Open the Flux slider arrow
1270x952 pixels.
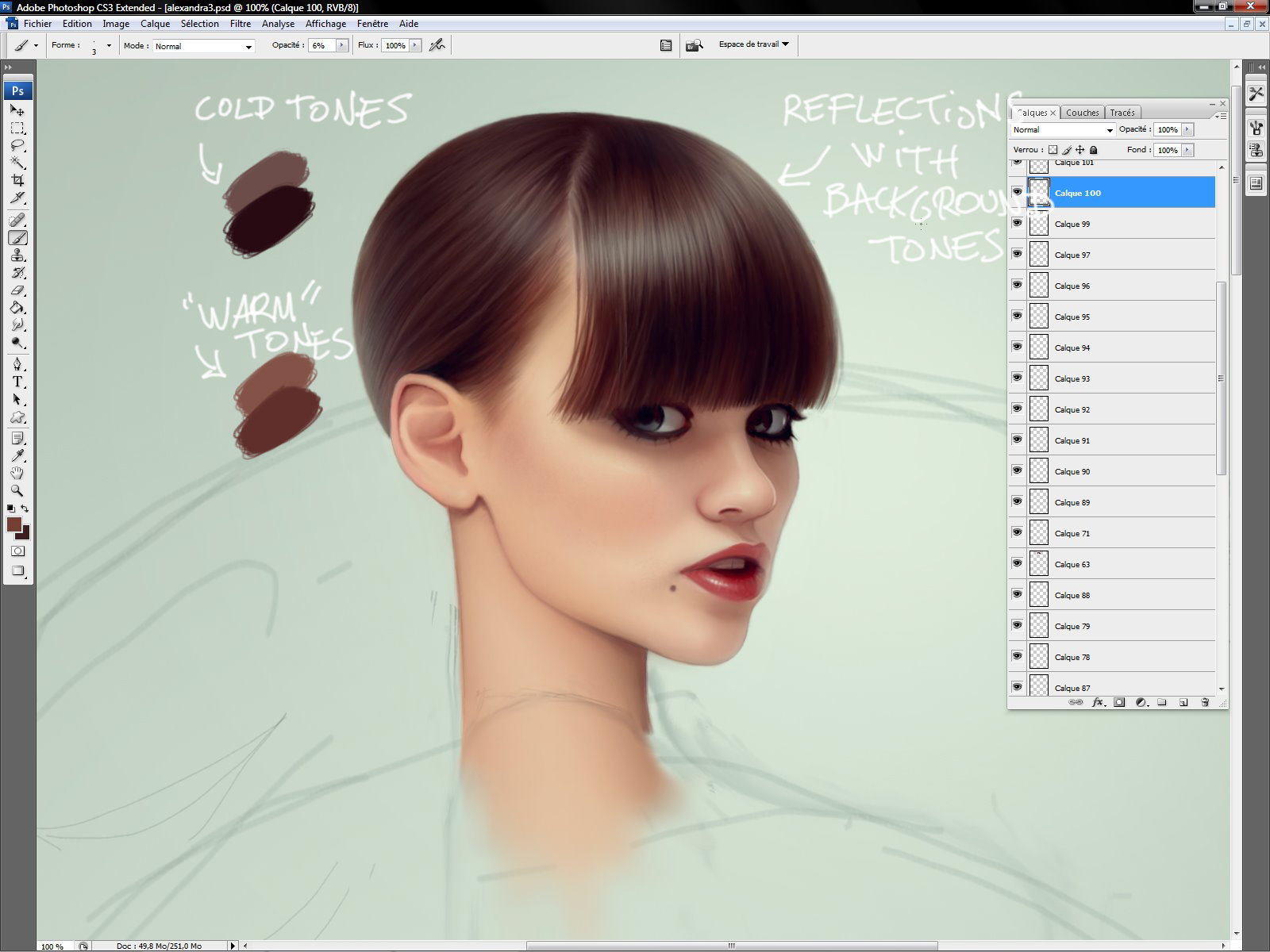[x=414, y=45]
